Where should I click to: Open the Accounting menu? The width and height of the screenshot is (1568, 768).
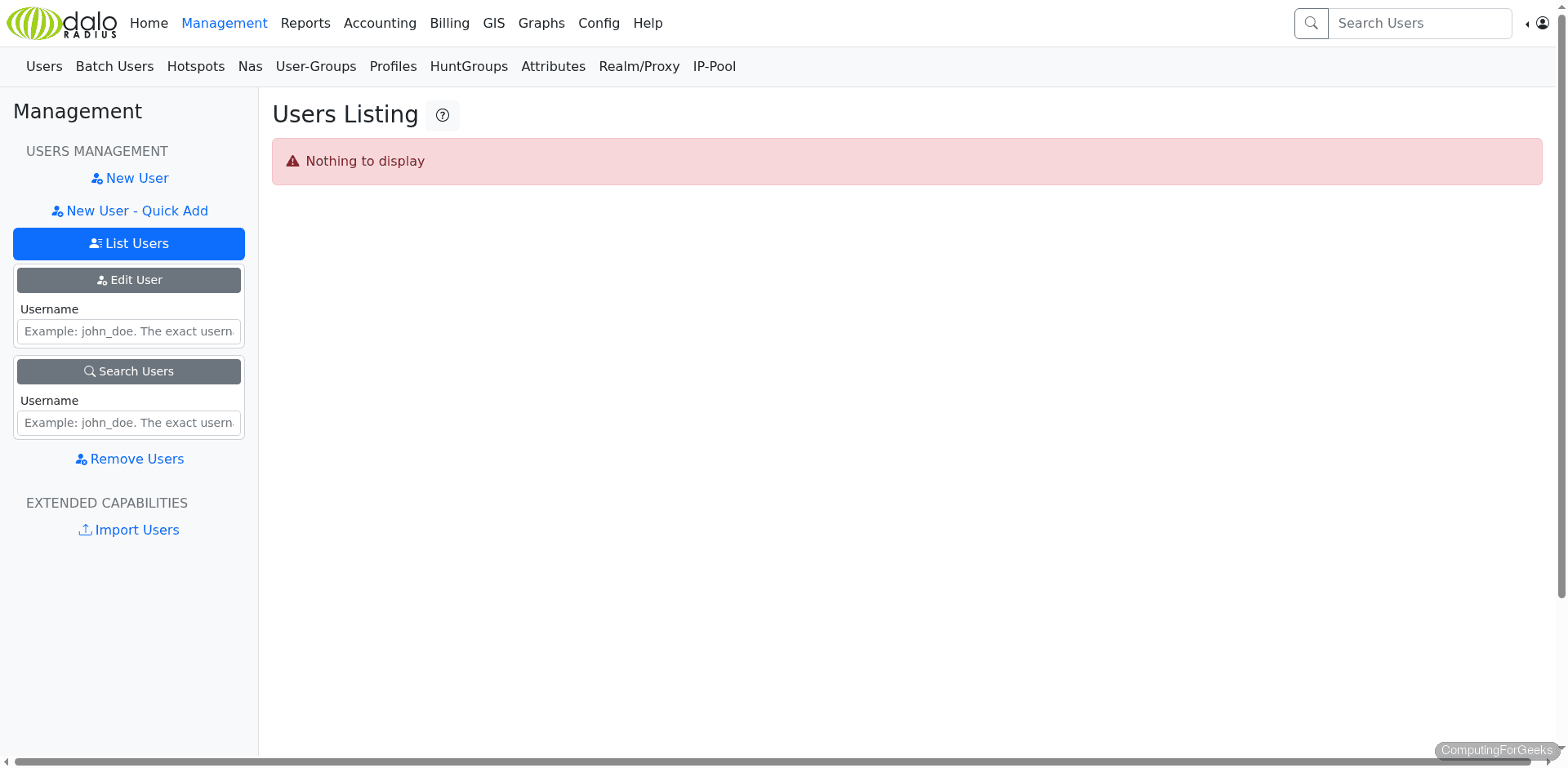point(380,24)
